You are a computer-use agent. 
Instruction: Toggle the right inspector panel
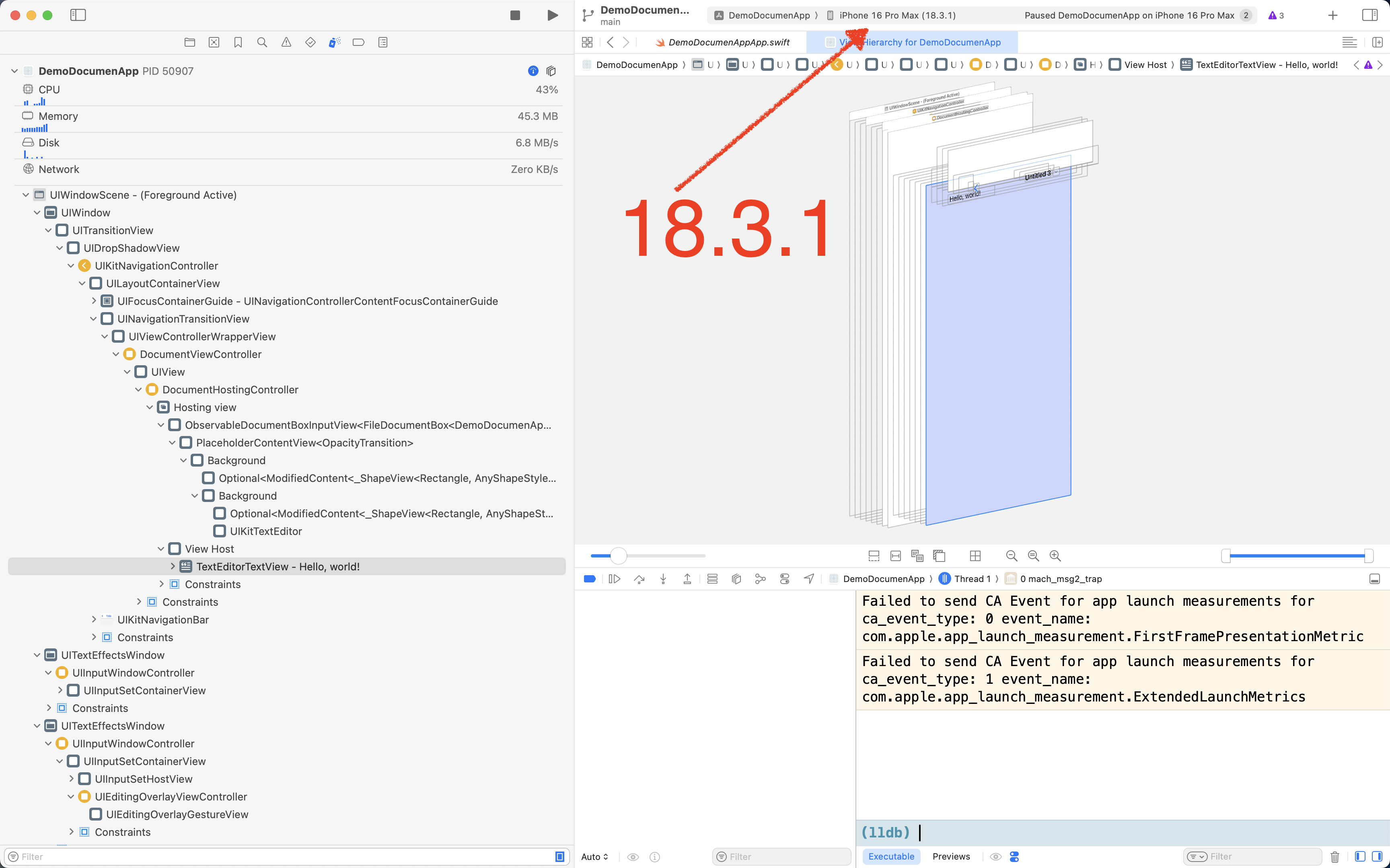(1370, 15)
